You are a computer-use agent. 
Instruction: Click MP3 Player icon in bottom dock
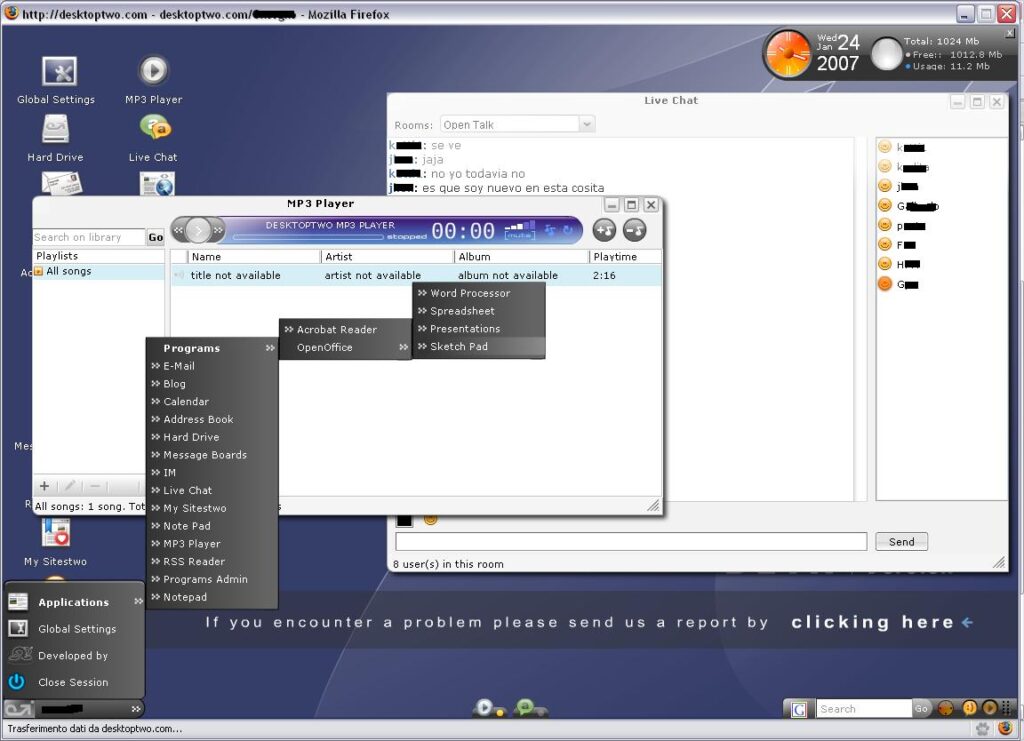487,708
